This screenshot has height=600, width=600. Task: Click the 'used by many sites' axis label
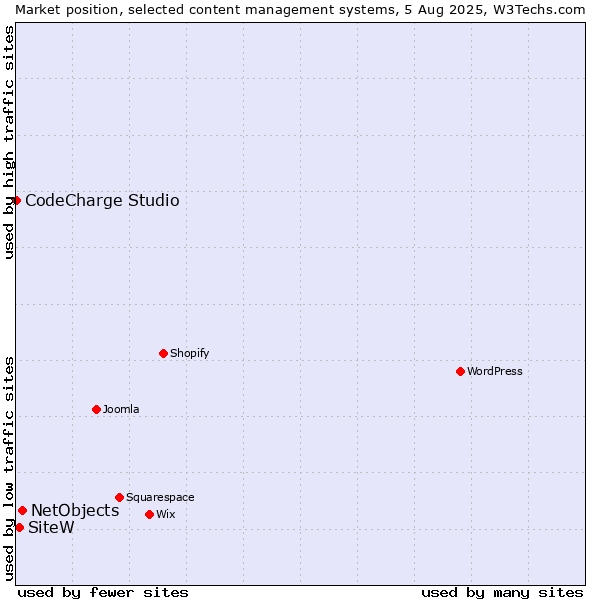[502, 593]
